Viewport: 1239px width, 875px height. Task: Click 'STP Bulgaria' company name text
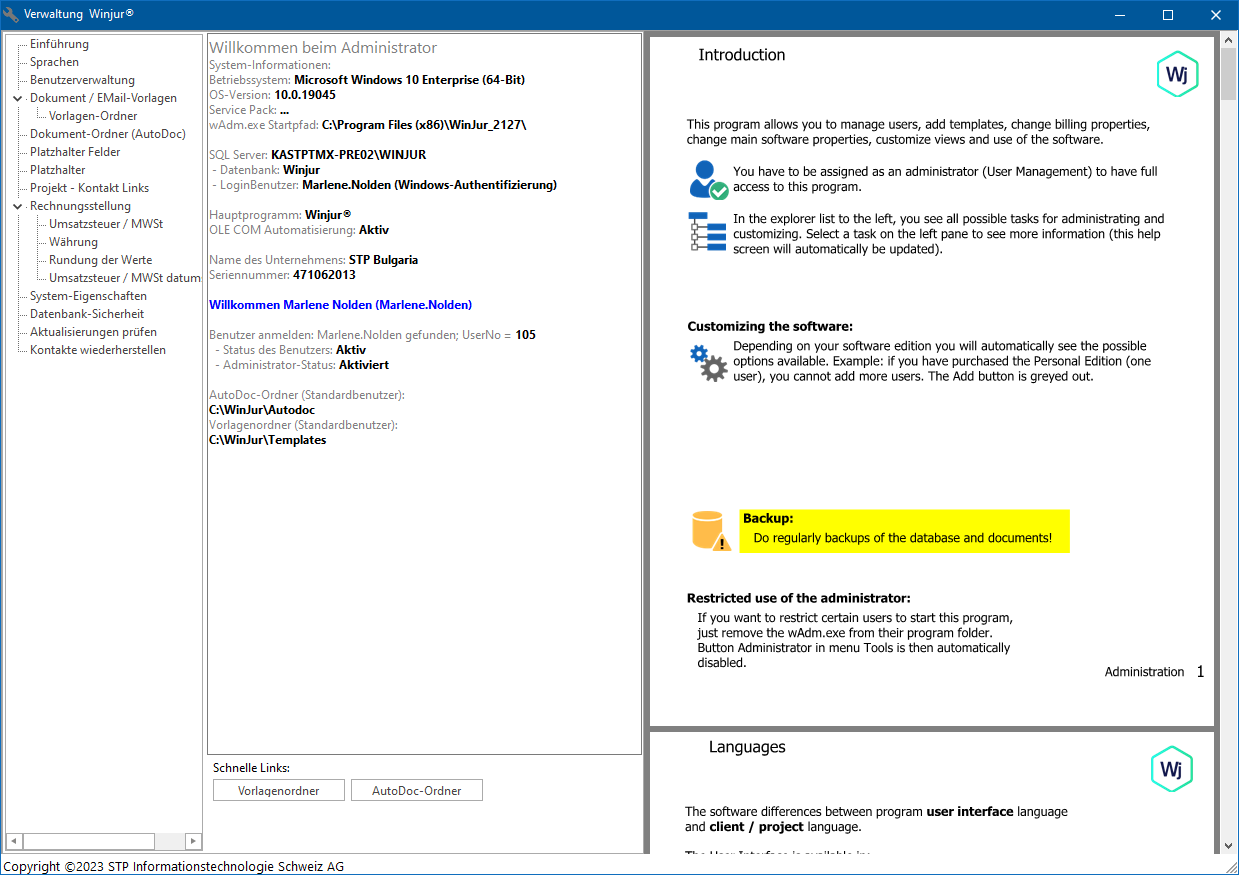(383, 260)
